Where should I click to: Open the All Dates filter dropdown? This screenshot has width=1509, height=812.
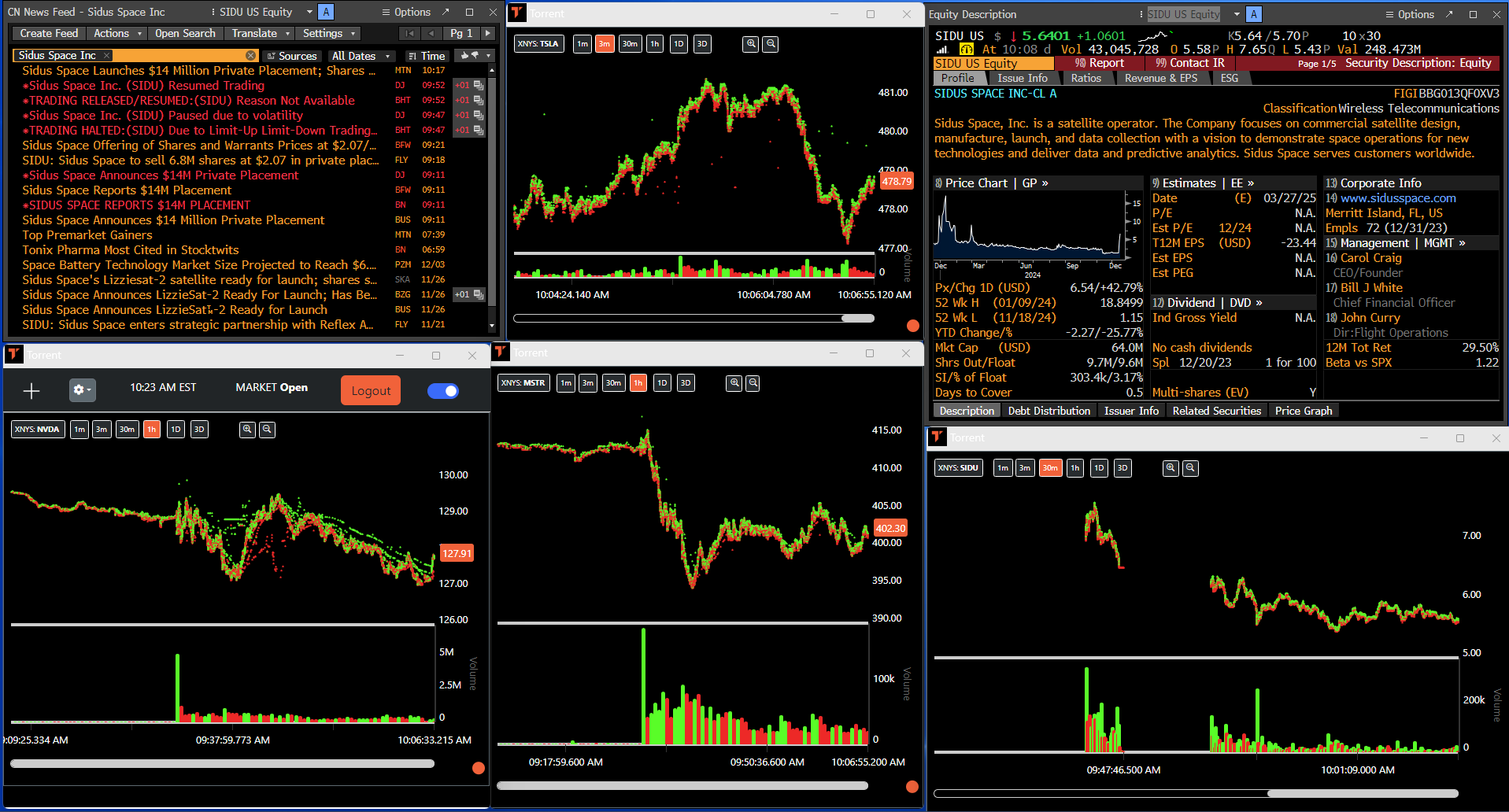(361, 56)
